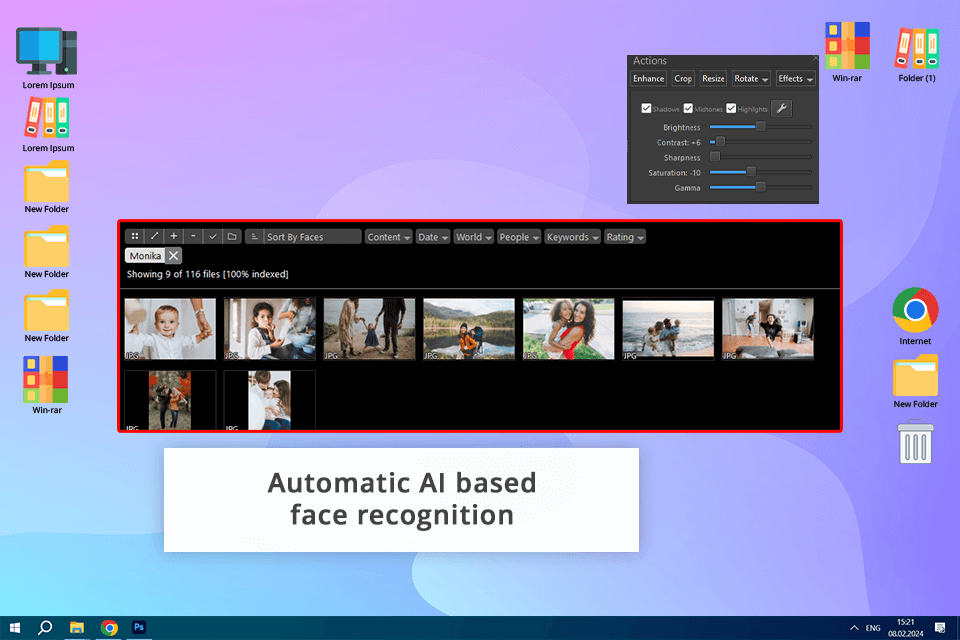Click the diagonal expand arrow toolbar icon
The width and height of the screenshot is (960, 640).
pyautogui.click(x=154, y=236)
